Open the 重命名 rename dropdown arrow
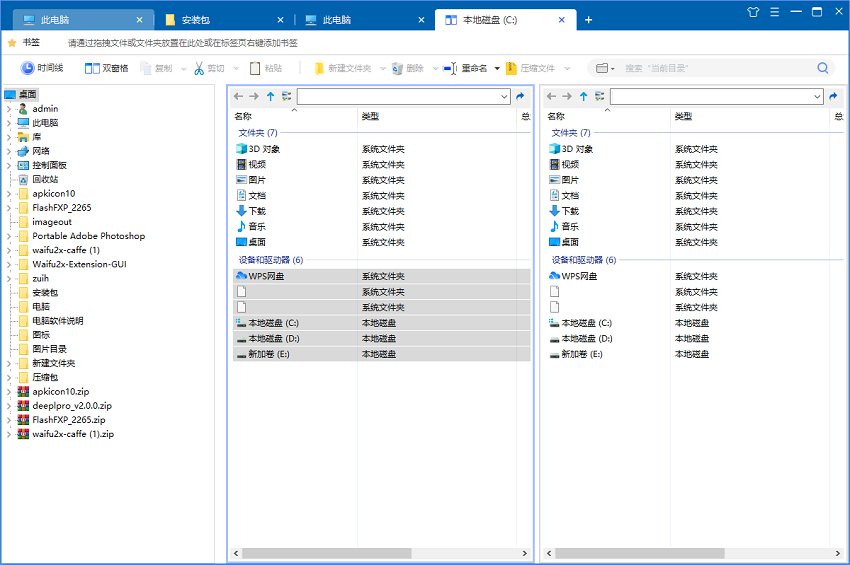The width and height of the screenshot is (850, 565). pos(497,69)
